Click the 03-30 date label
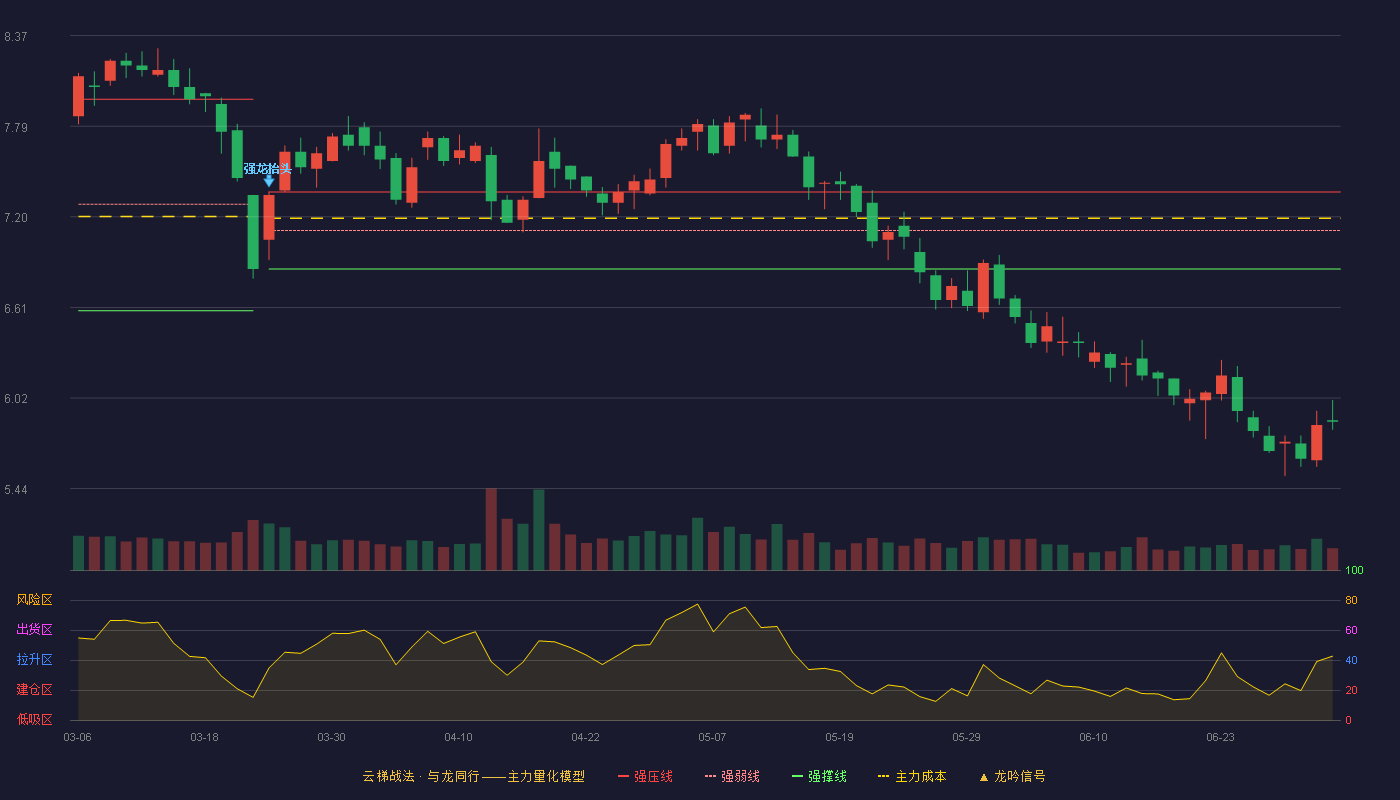The height and width of the screenshot is (800, 1400). [332, 737]
